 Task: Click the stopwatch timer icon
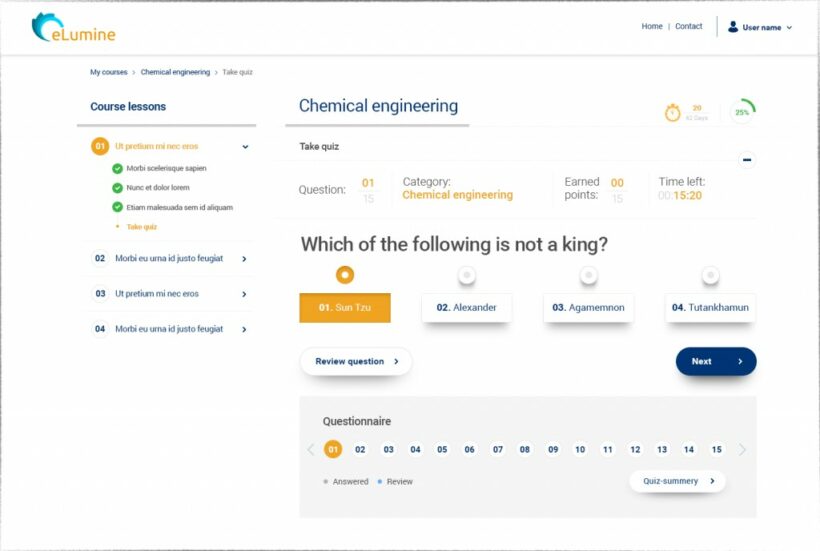pos(673,112)
